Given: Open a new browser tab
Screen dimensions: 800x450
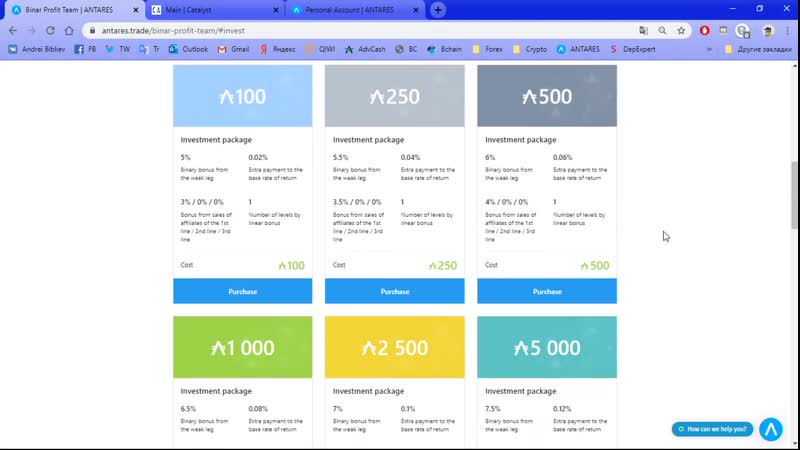Looking at the screenshot, I should click(x=438, y=10).
